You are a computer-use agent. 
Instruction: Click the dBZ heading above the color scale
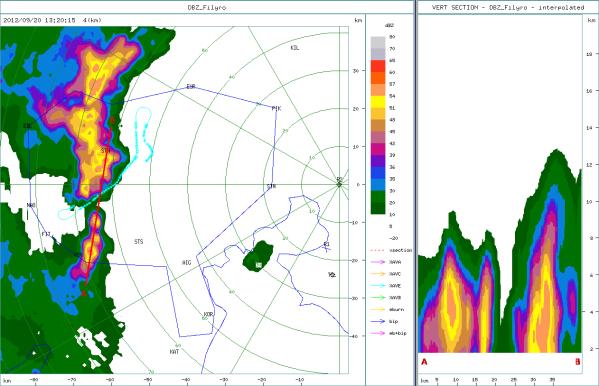pyautogui.click(x=390, y=26)
